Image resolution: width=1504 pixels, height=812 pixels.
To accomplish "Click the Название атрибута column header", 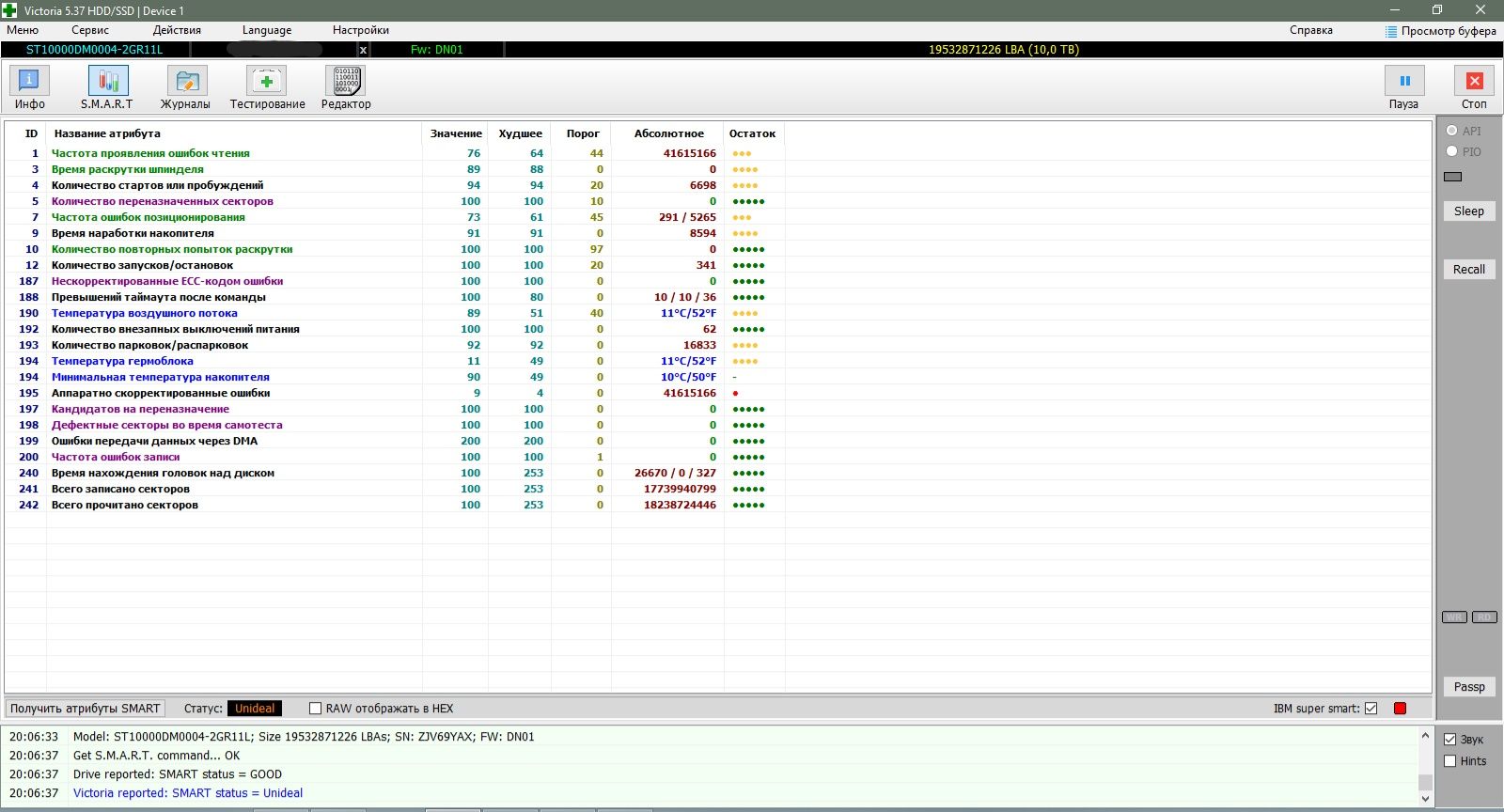I will tap(107, 133).
